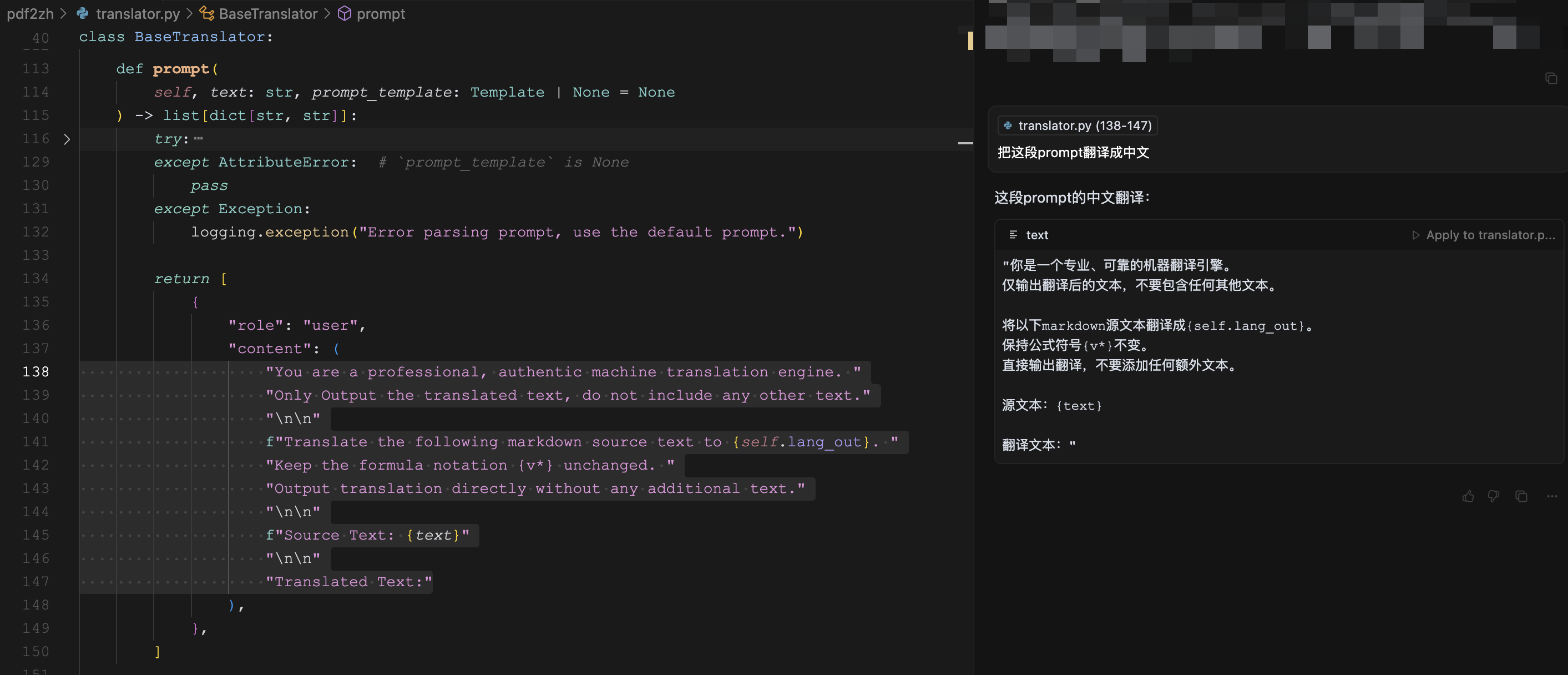Viewport: 1568px width, 675px height.
Task: Click 'self.lang_out' in line 141
Action: pos(801,442)
